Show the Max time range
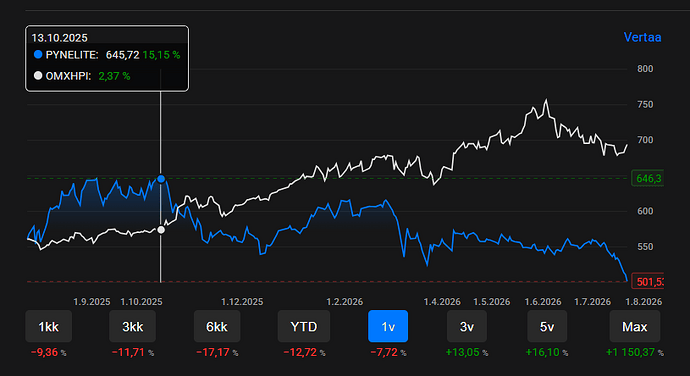 tap(635, 326)
